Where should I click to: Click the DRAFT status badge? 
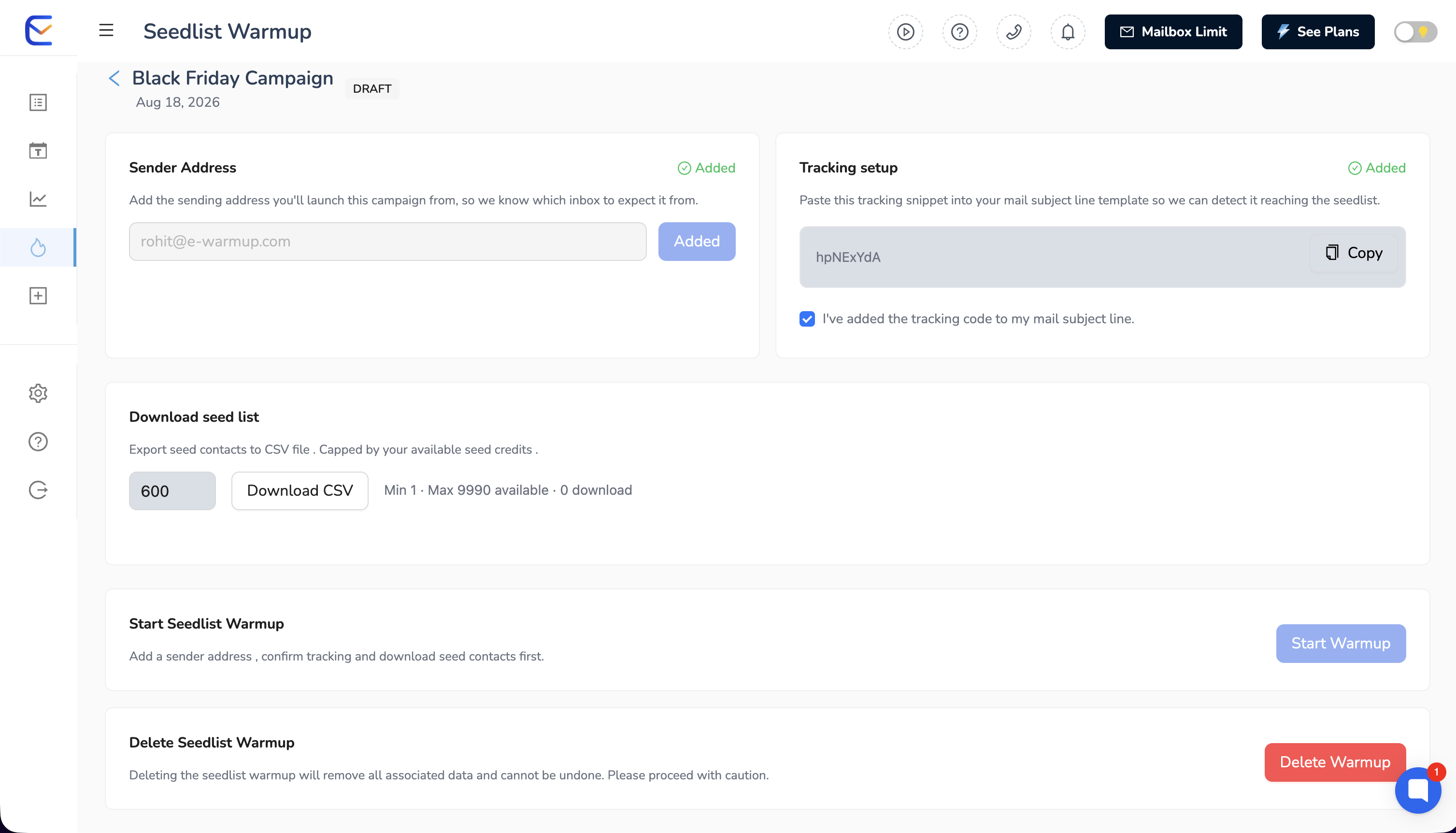click(x=372, y=89)
